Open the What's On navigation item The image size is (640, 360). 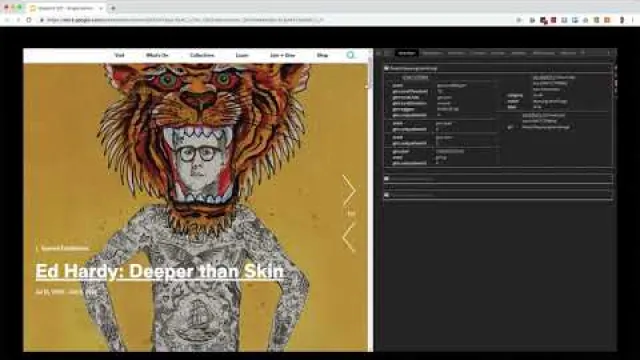tap(157, 55)
